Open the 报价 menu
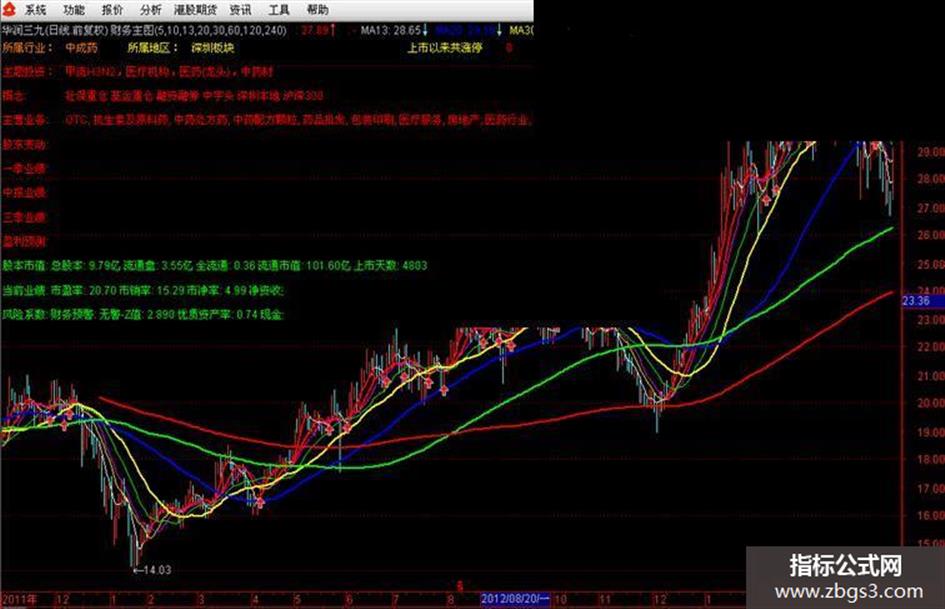This screenshot has height=609, width=945. click(x=112, y=10)
